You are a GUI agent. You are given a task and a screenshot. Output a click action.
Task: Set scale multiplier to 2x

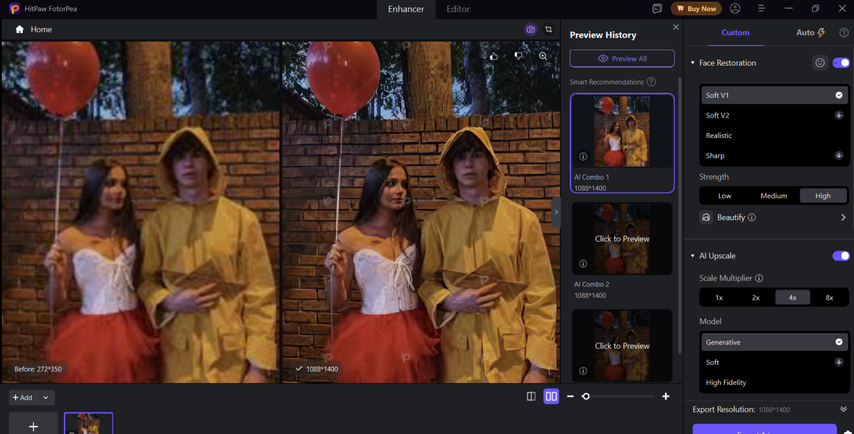(x=756, y=298)
